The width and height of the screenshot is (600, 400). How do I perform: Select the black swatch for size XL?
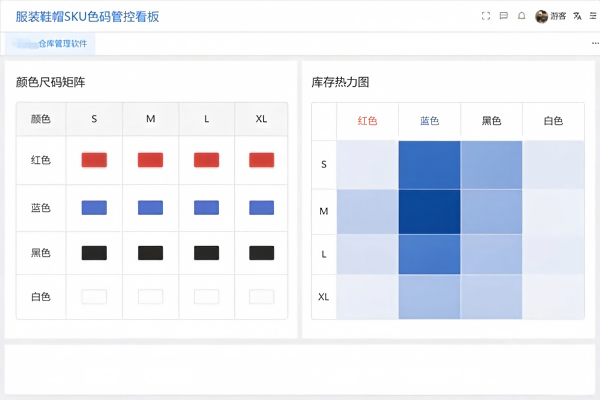(262, 253)
